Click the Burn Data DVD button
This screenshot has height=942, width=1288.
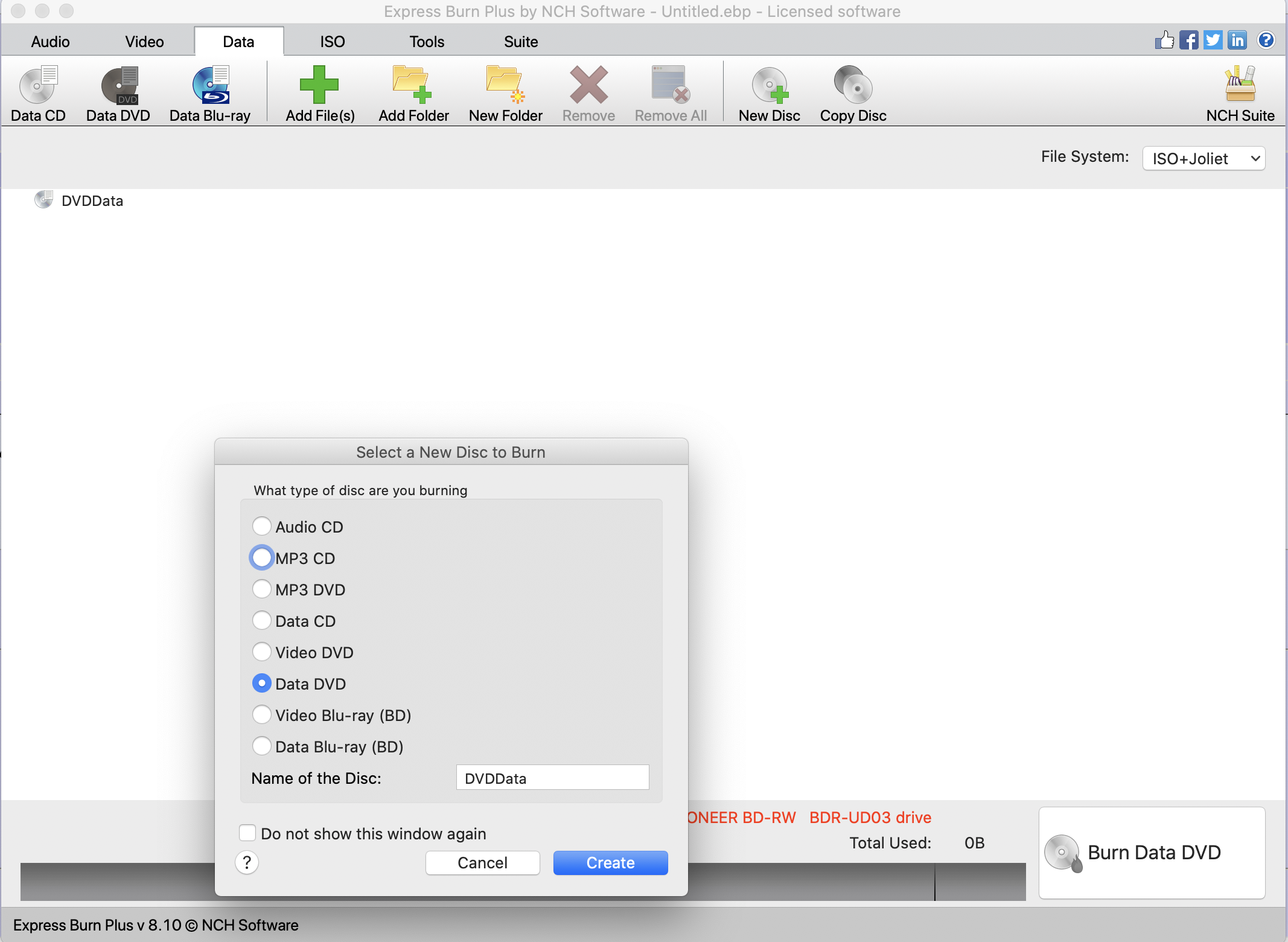click(x=1152, y=853)
